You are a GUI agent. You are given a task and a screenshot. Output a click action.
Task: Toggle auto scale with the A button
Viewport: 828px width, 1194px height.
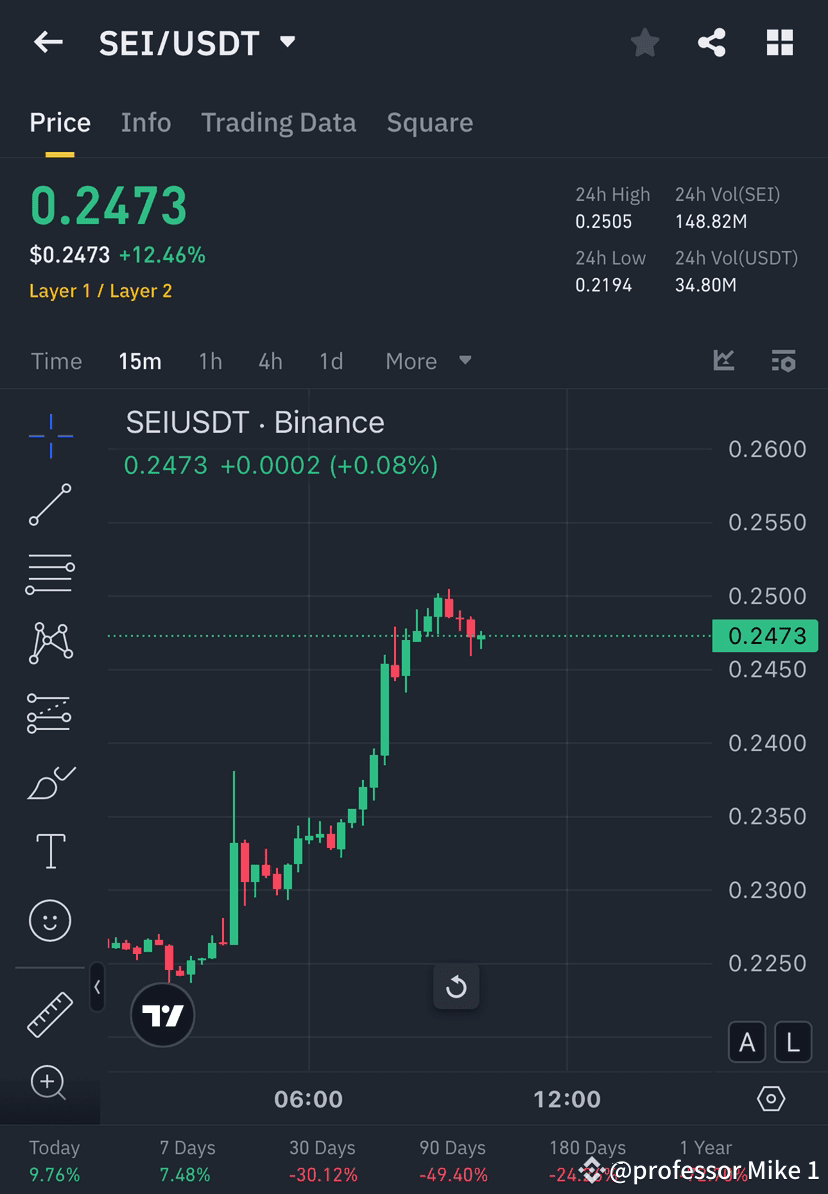[x=747, y=1042]
